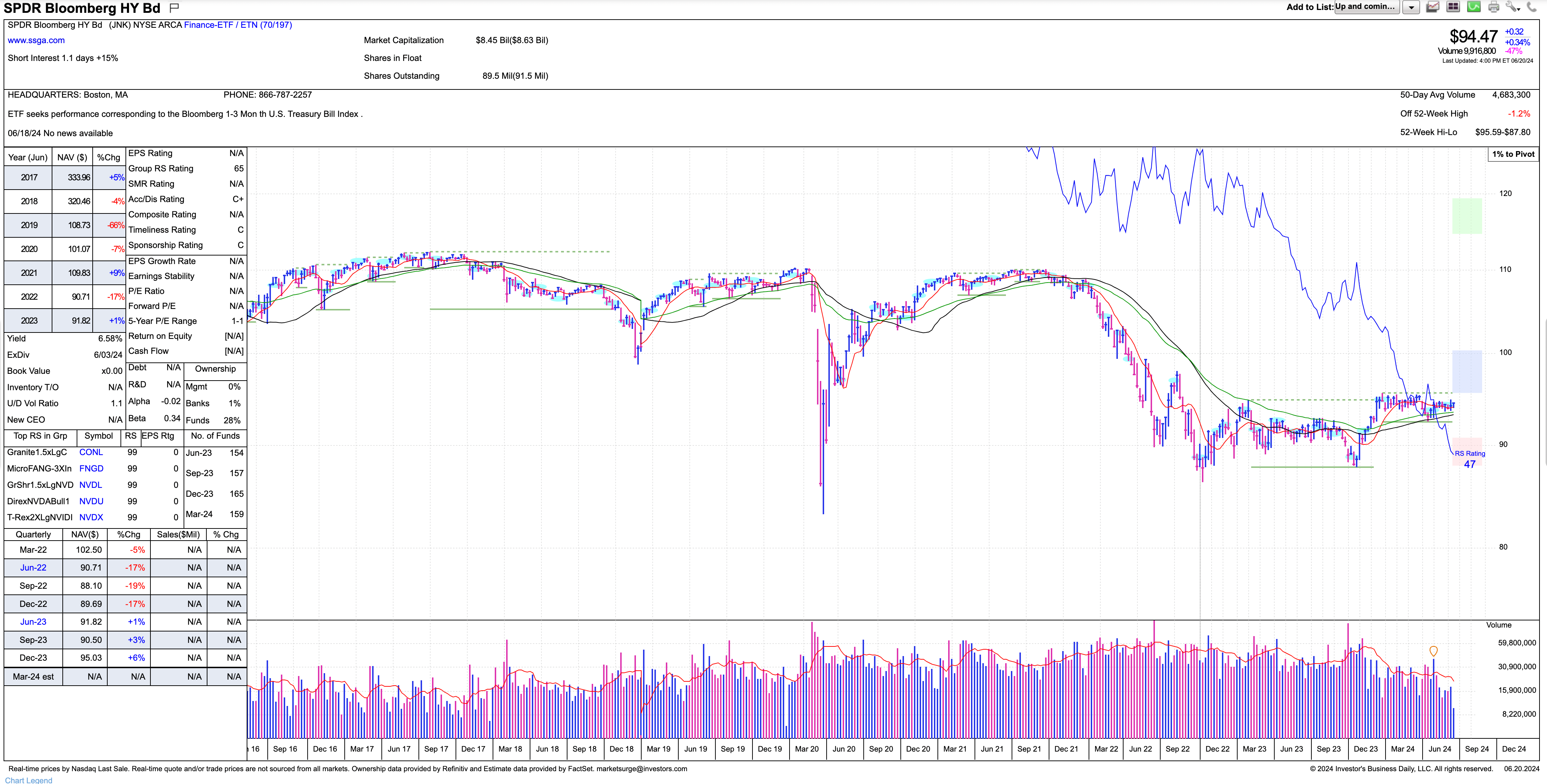Click the green curve chart icon
Image resolution: width=1547 pixels, height=784 pixels.
[x=1474, y=7]
